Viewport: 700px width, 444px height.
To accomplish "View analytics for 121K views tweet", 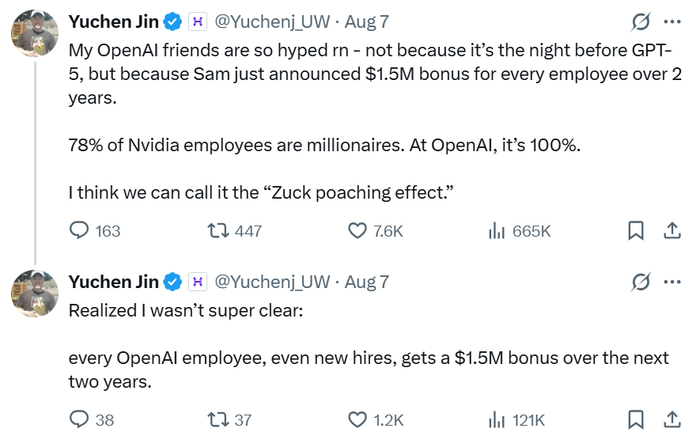I will point(495,420).
